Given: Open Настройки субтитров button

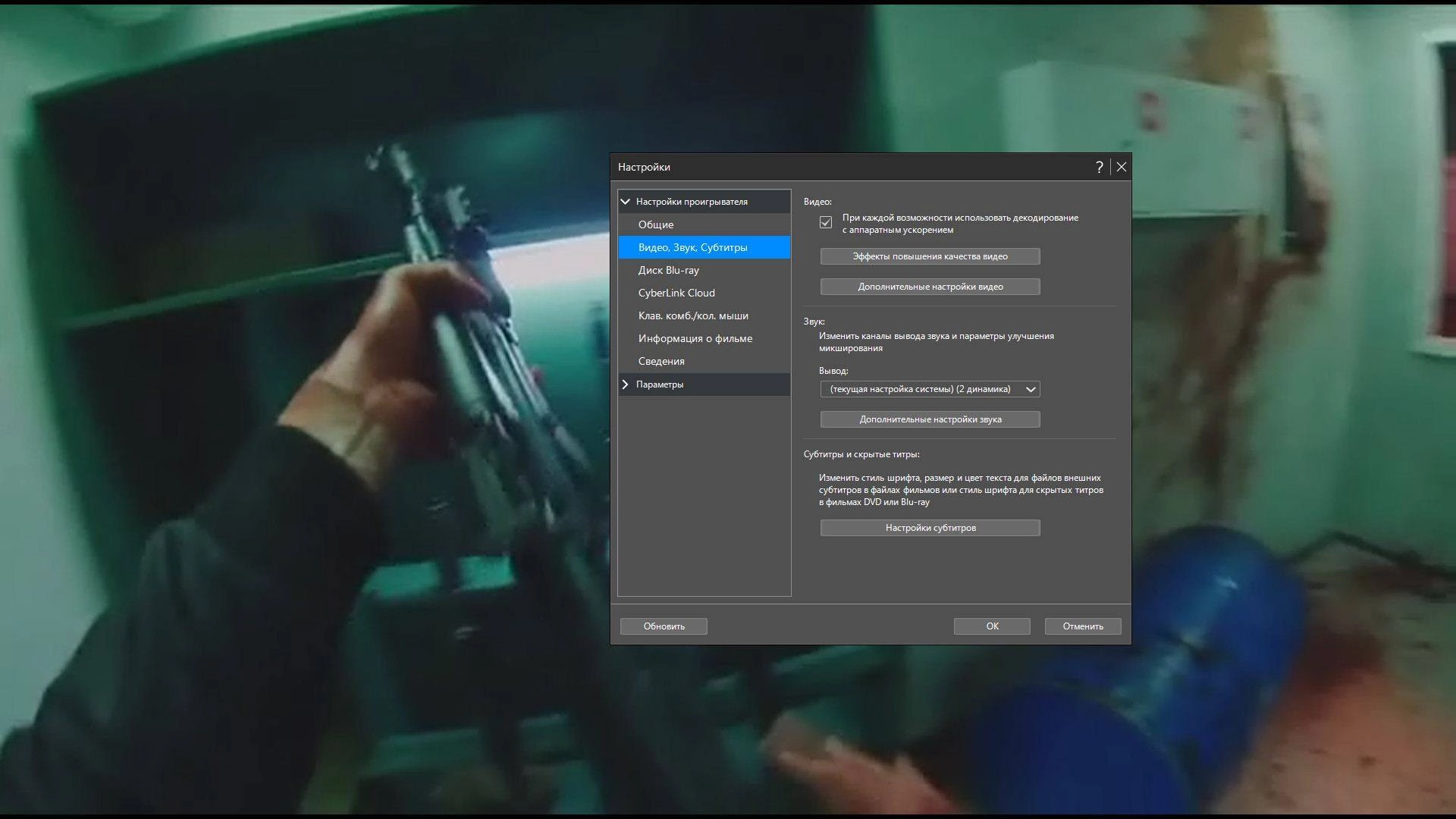Looking at the screenshot, I should tap(930, 528).
